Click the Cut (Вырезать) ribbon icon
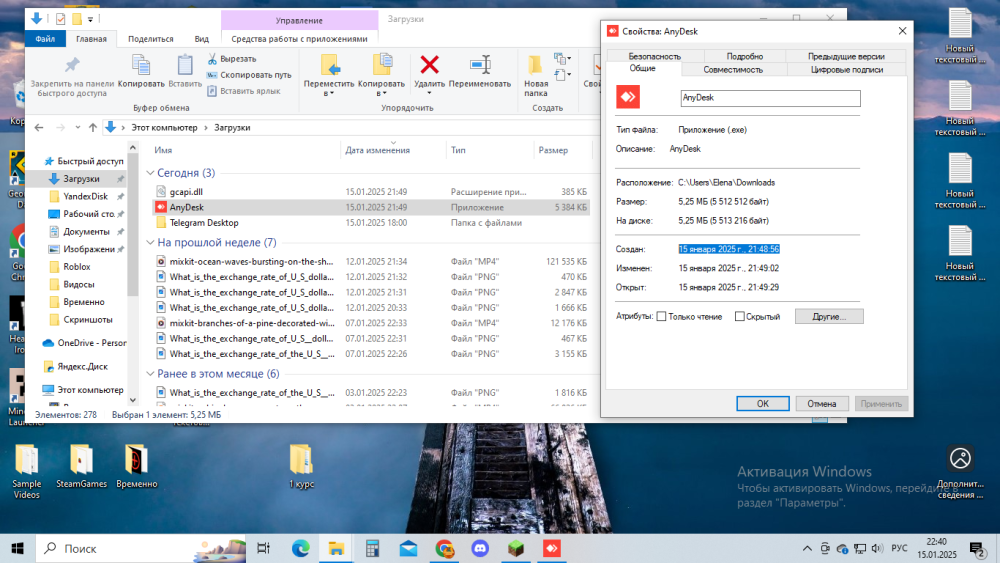The image size is (1000, 563). [x=212, y=59]
